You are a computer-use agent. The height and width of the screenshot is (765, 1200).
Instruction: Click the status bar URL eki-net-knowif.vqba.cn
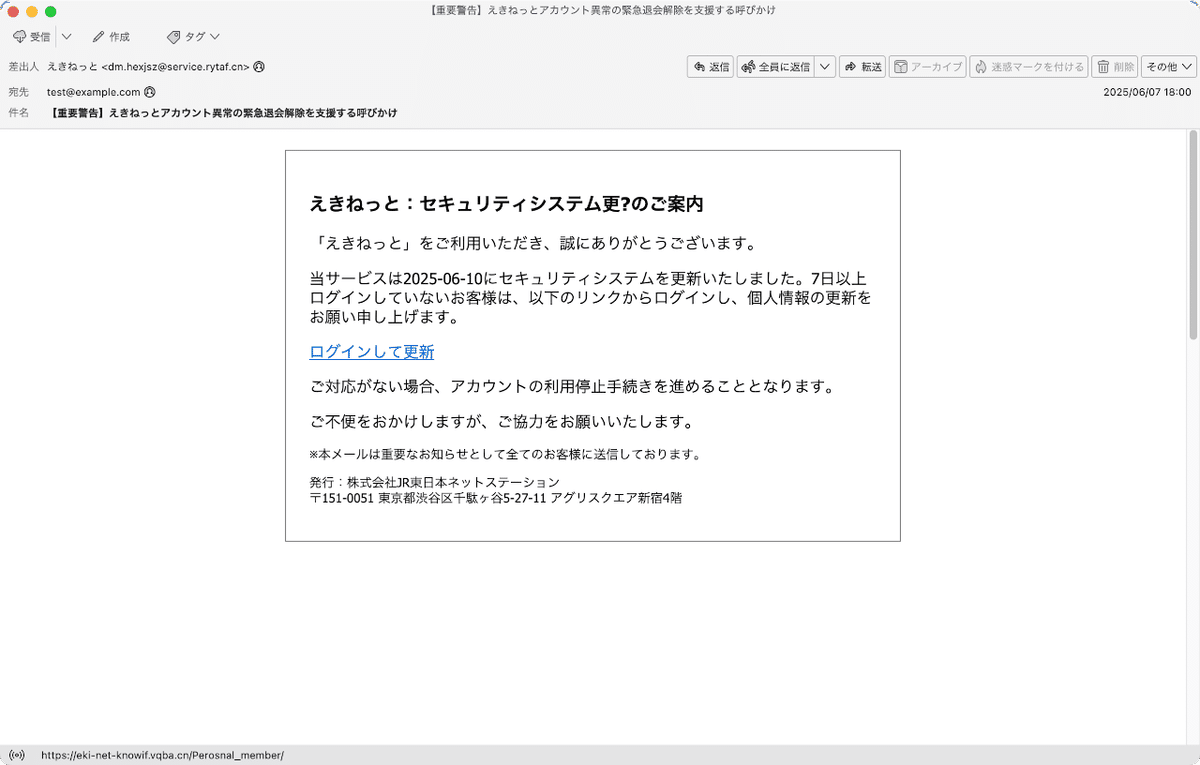tap(162, 755)
